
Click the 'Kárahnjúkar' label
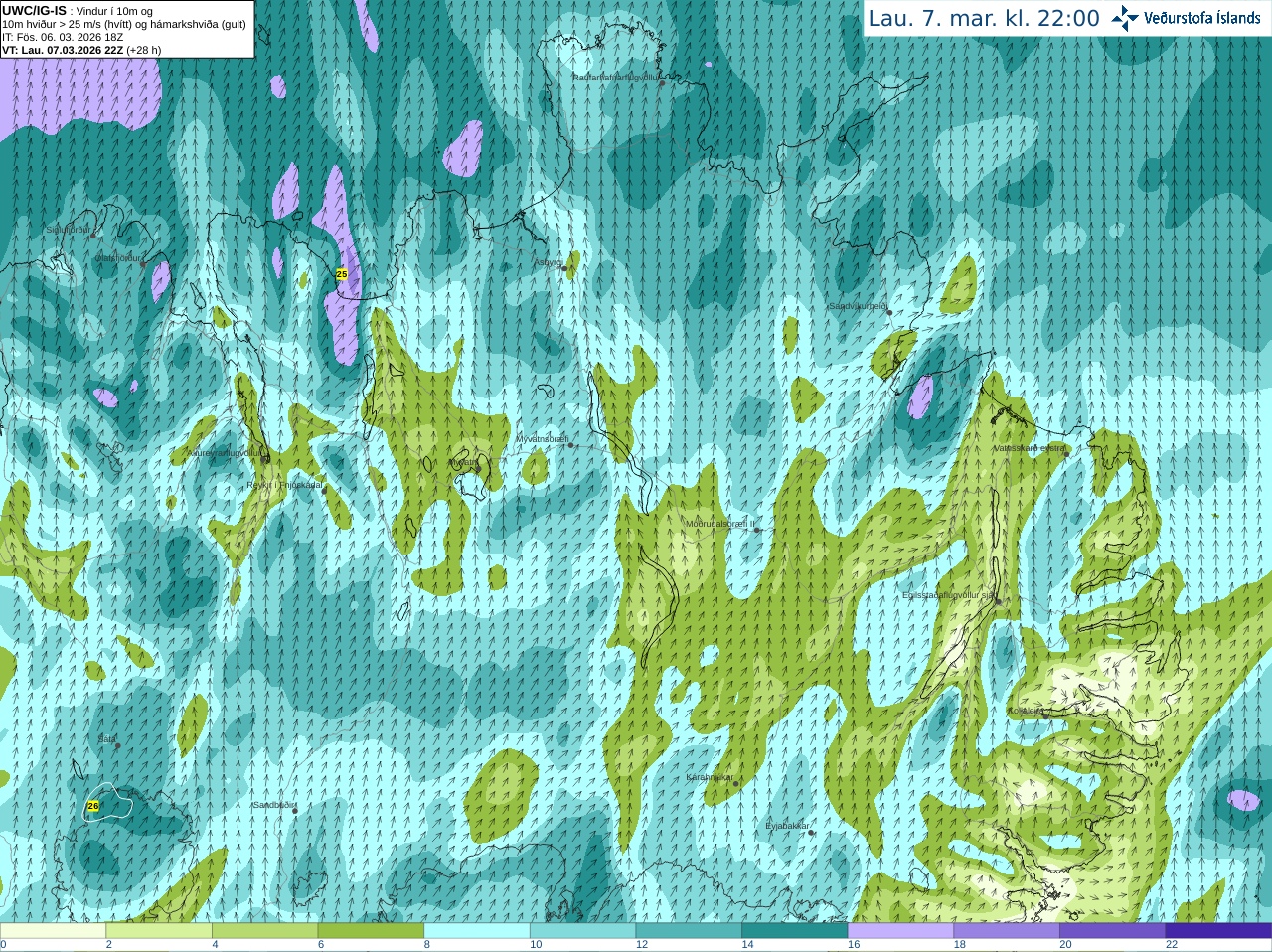(710, 777)
